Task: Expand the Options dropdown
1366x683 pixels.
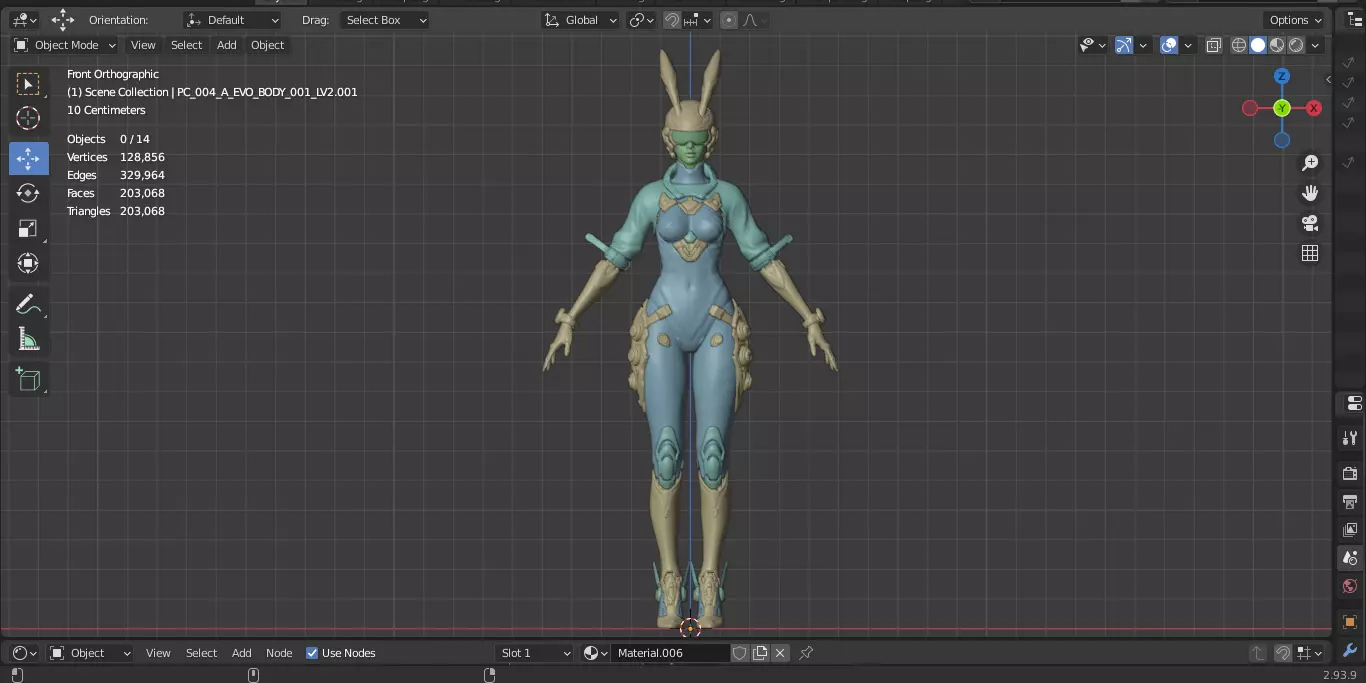Action: tap(1296, 20)
